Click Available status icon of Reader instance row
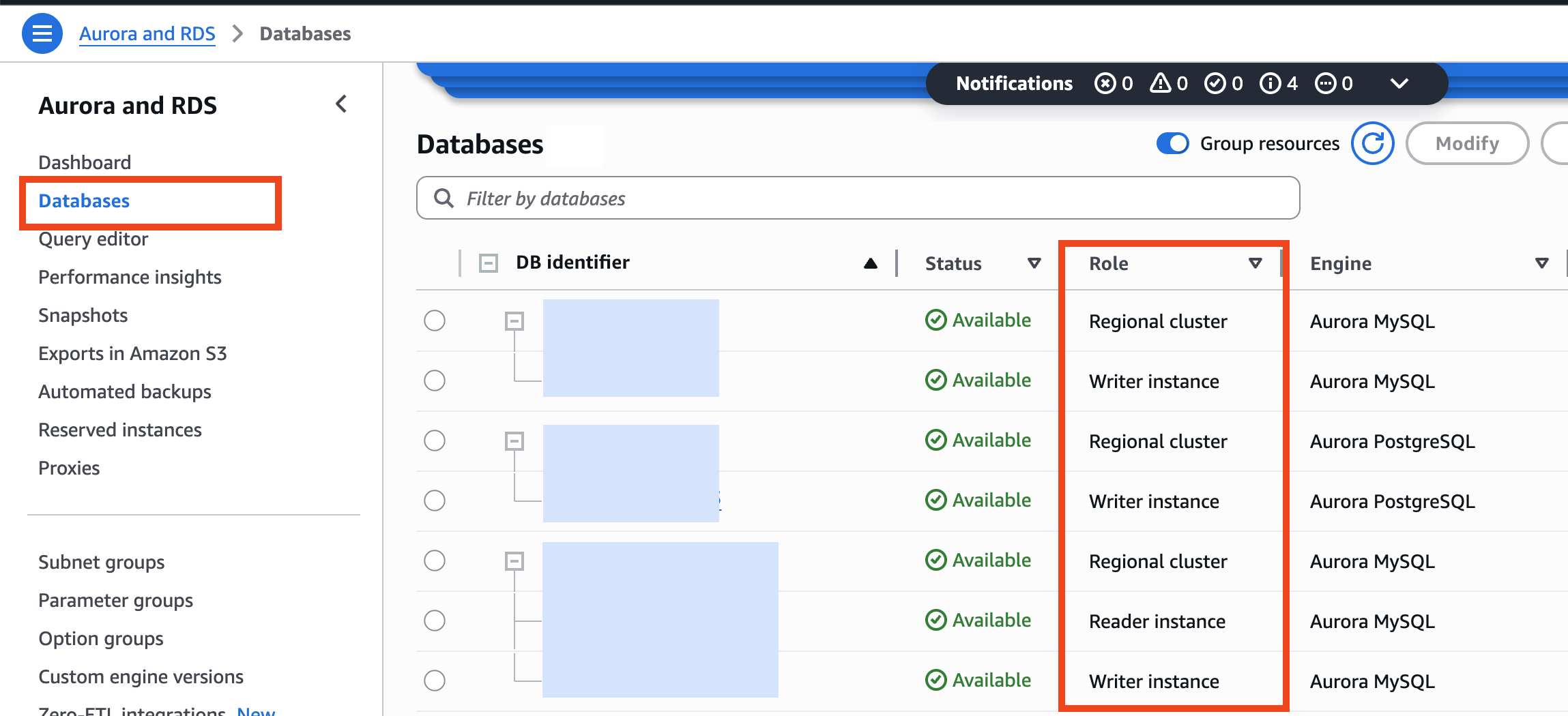1568x716 pixels. [936, 620]
